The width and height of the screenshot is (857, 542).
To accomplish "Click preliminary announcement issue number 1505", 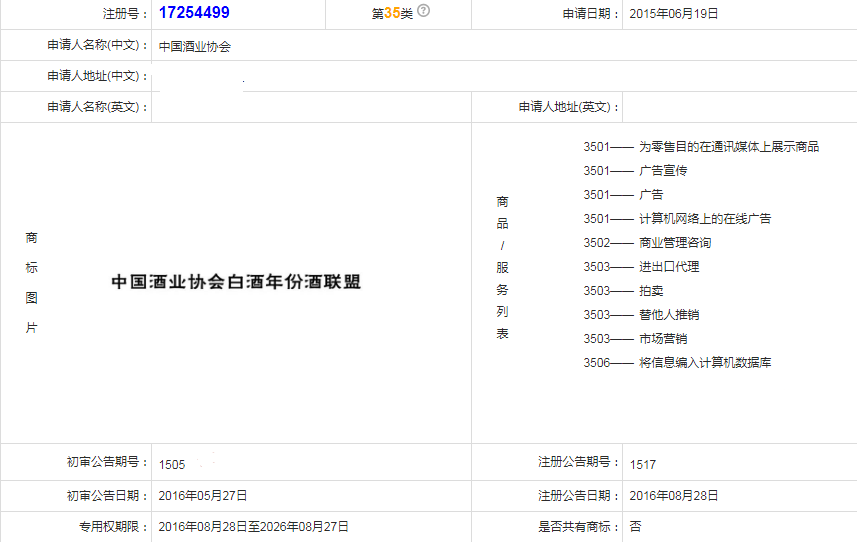I will pyautogui.click(x=172, y=464).
